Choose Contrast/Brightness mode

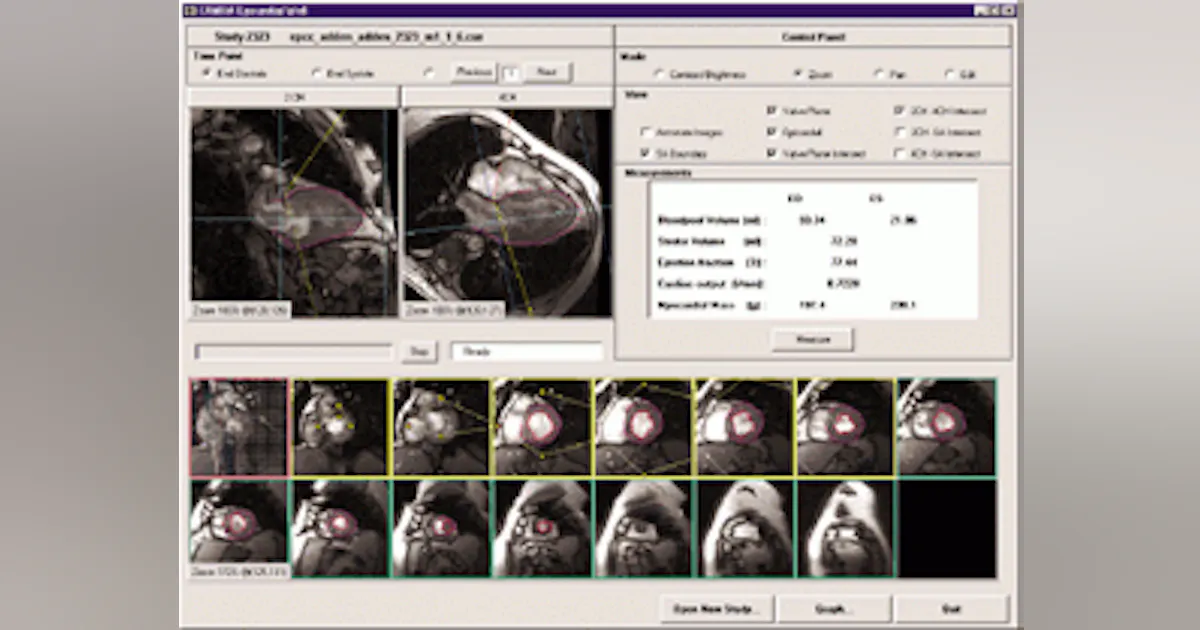point(659,74)
